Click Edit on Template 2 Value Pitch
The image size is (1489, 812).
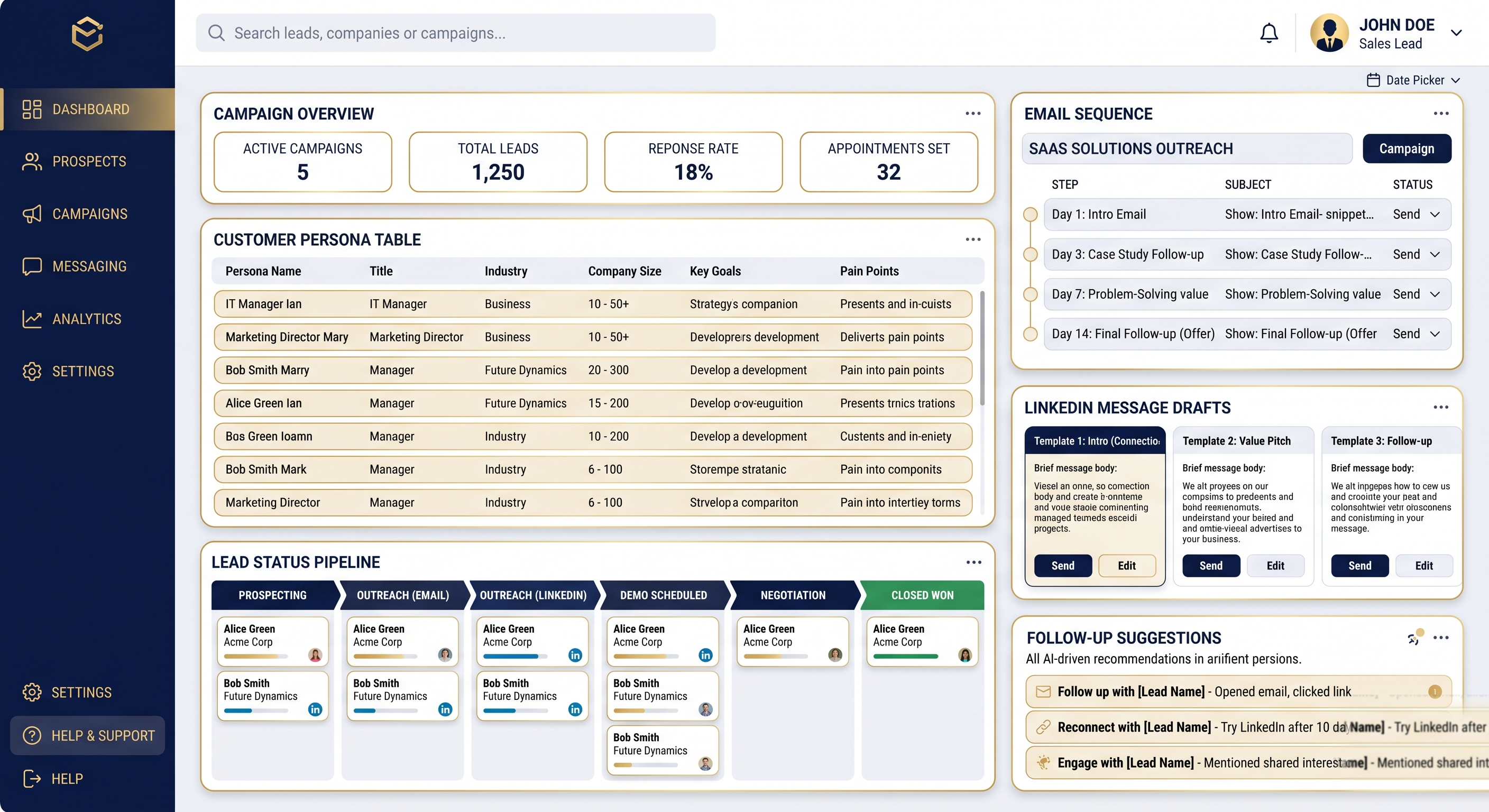(1275, 566)
